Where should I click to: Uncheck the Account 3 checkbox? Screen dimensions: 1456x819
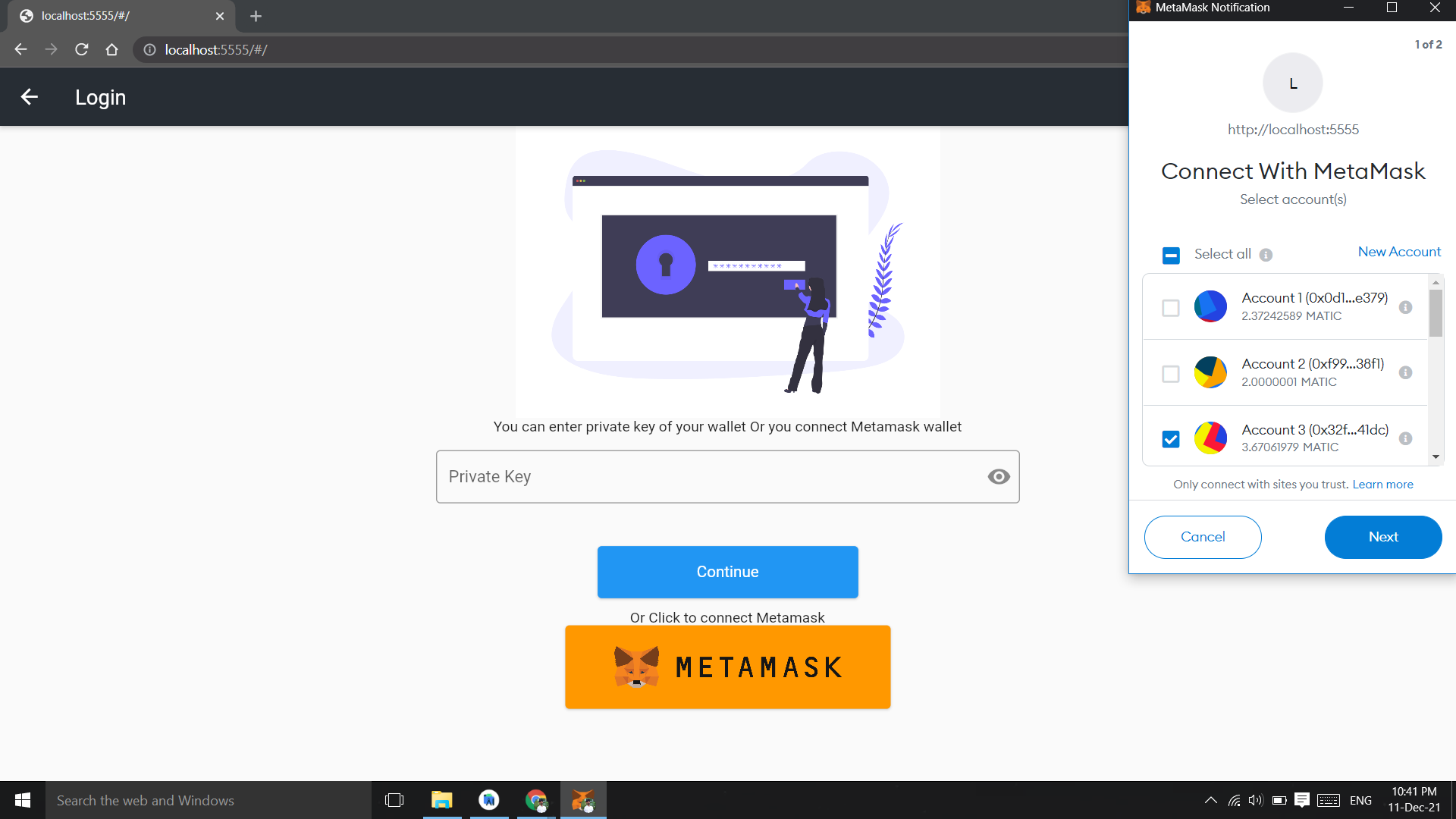(1171, 439)
